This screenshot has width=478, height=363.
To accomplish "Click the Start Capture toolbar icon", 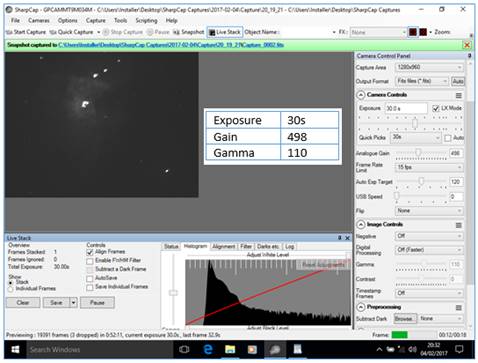I will [9, 32].
